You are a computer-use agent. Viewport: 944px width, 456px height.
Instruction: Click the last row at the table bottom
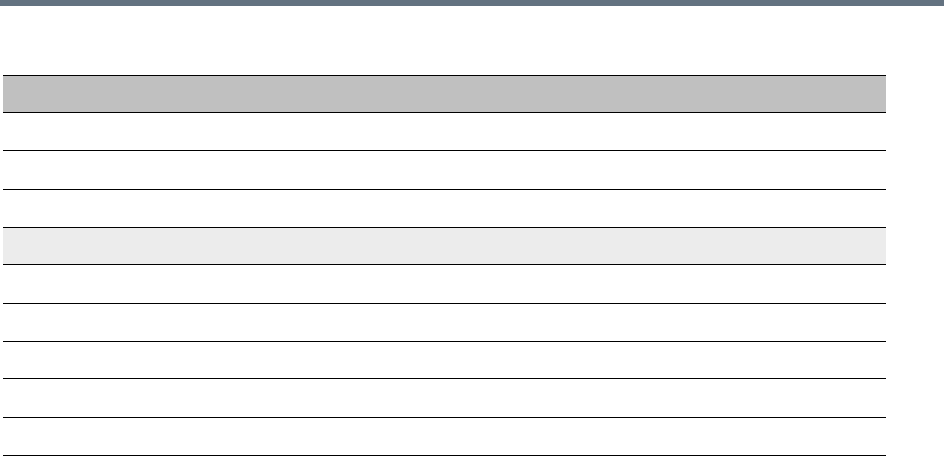coord(443,437)
